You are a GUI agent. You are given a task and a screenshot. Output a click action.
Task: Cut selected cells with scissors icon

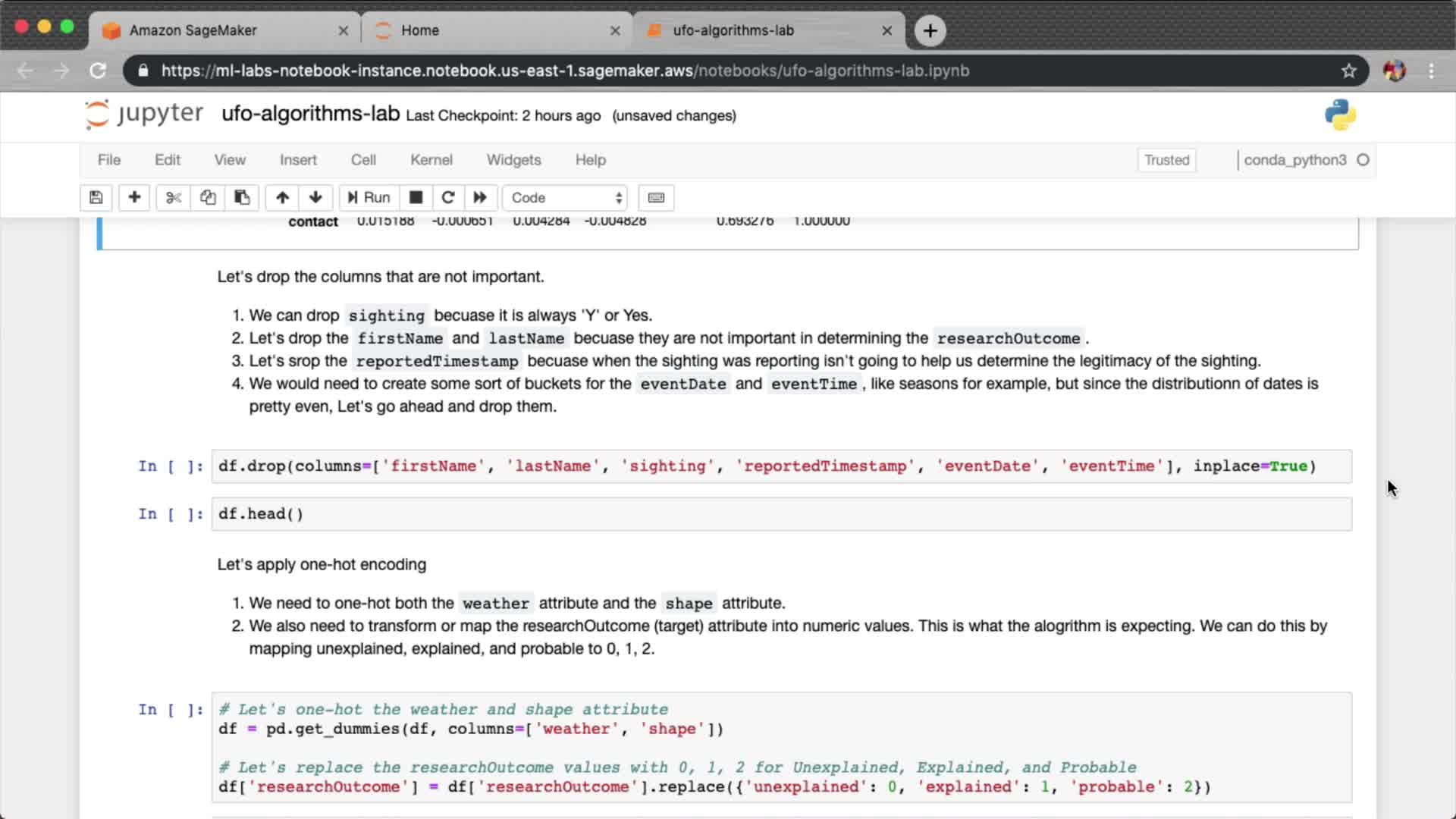174,198
